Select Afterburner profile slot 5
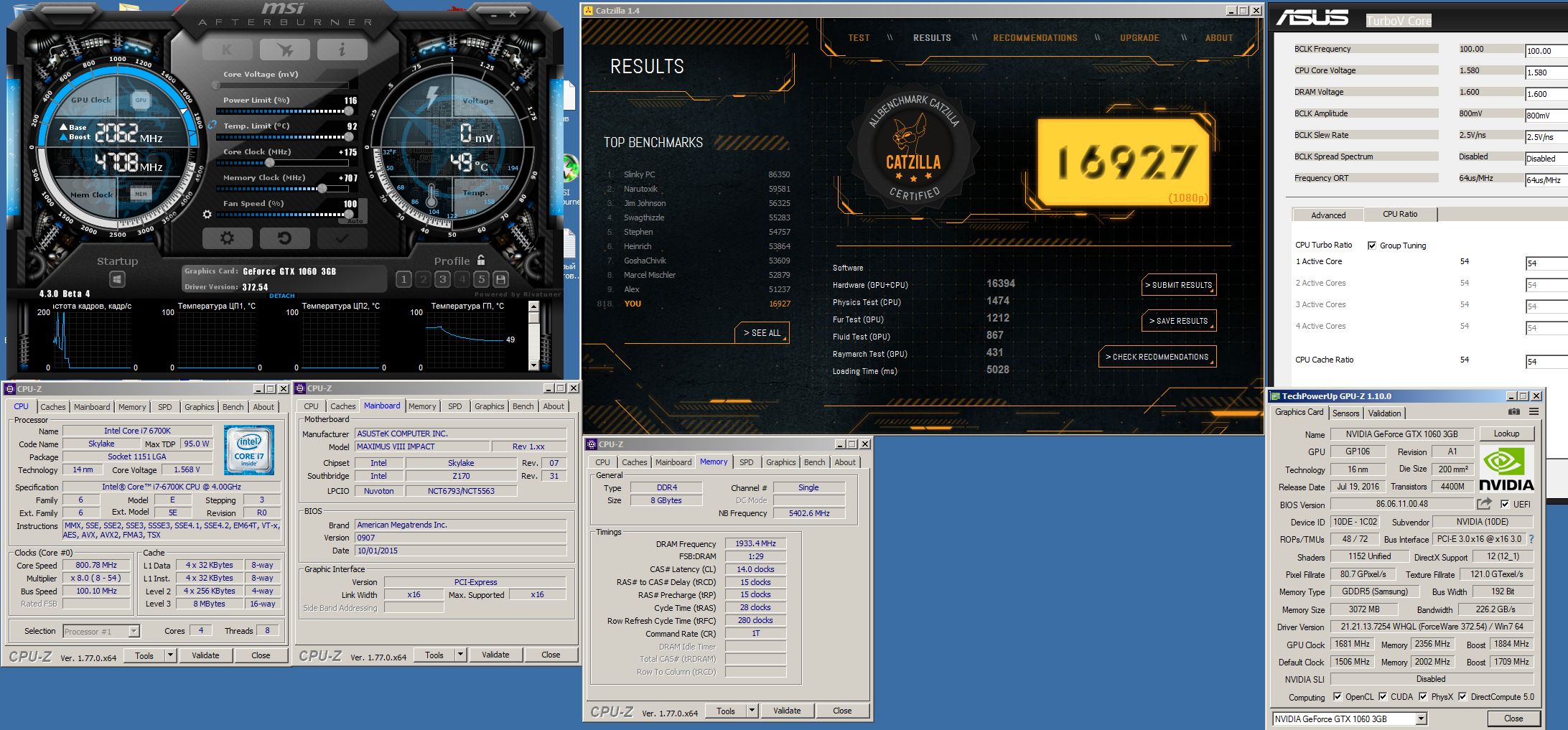The height and width of the screenshot is (730, 1568). pos(481,279)
